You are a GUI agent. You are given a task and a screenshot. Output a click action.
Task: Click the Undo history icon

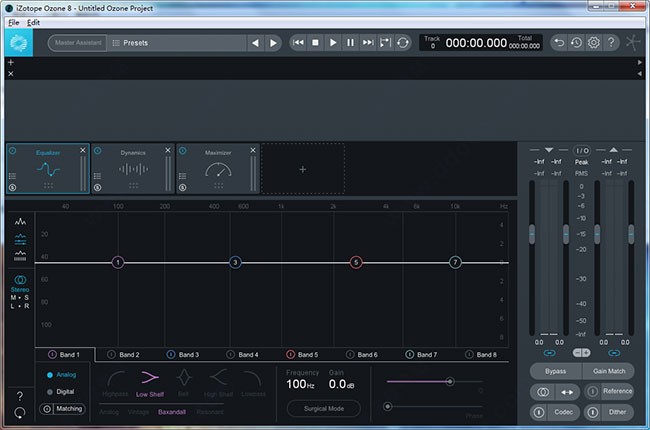[576, 43]
